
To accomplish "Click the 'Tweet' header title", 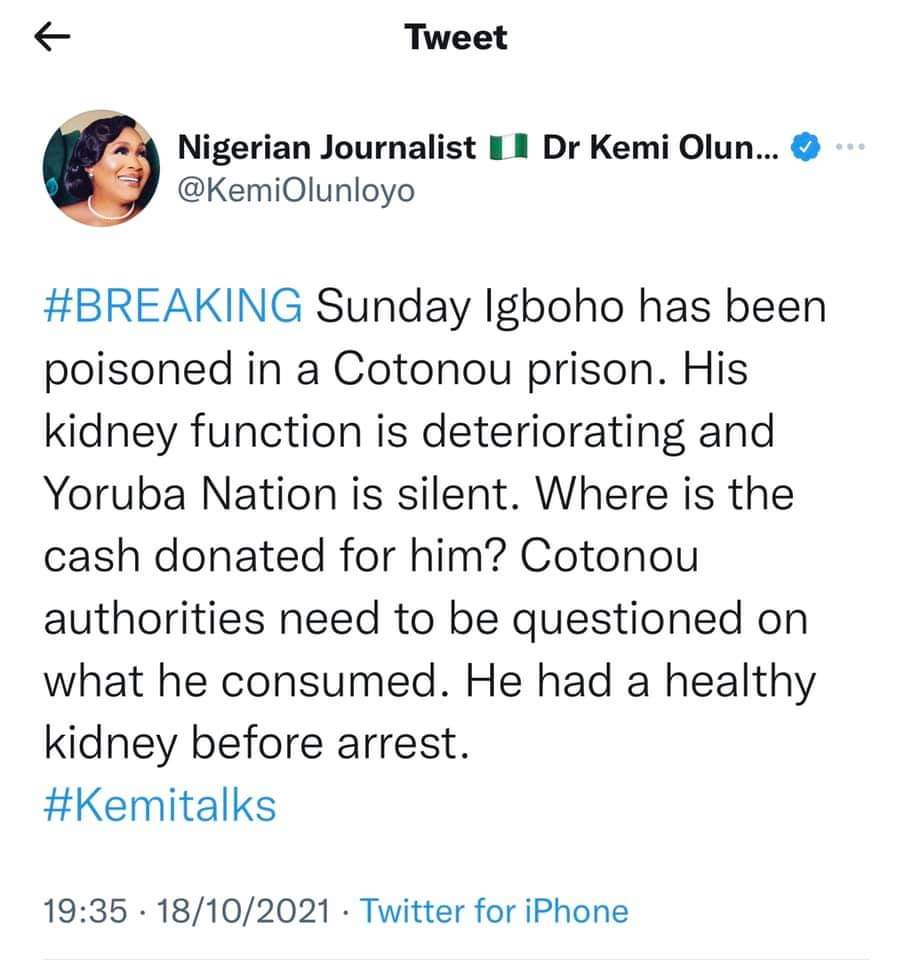I will tap(456, 38).
